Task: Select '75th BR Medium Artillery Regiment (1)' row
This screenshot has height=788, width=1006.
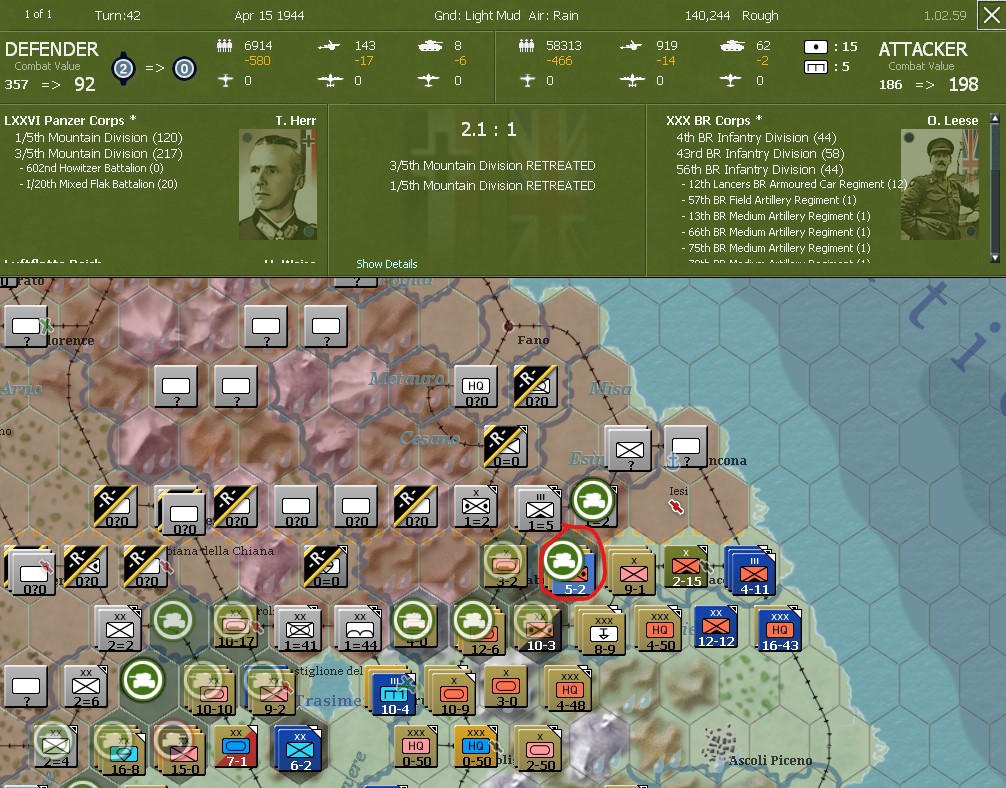Action: (x=776, y=248)
